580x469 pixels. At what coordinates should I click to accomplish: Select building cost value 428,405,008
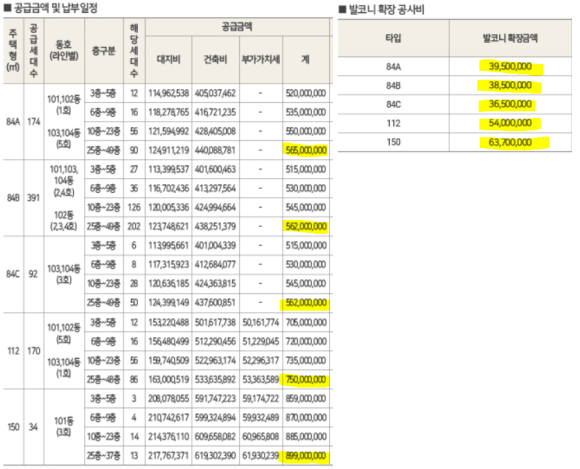pos(215,131)
